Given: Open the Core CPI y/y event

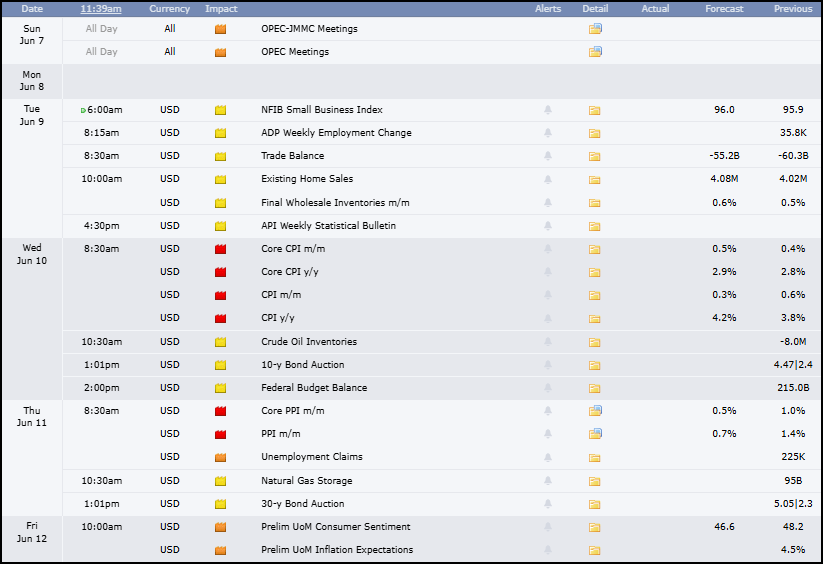Looking at the screenshot, I should [290, 272].
